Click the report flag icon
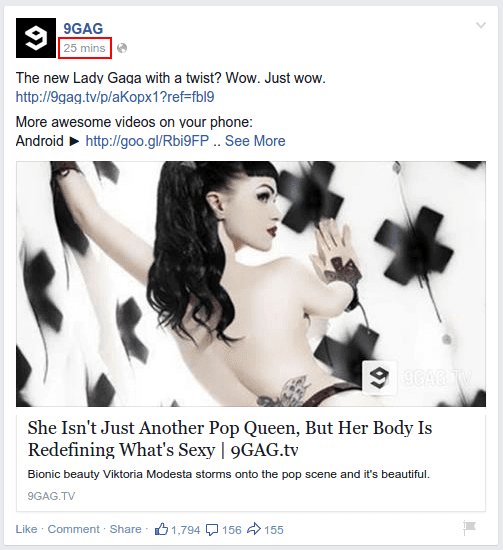Viewport: 503px width, 550px height. 469,527
